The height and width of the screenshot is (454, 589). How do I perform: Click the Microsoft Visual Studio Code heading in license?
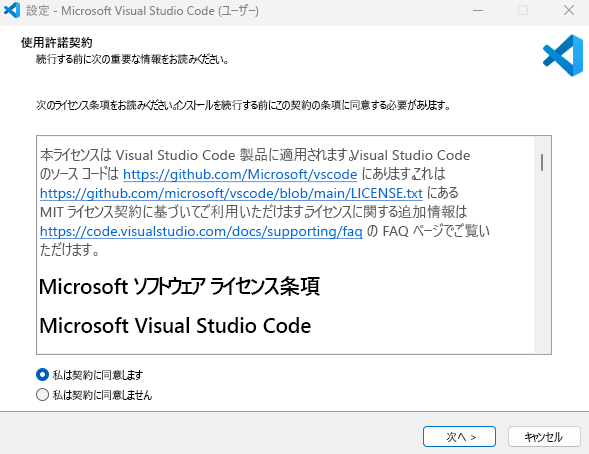(175, 325)
